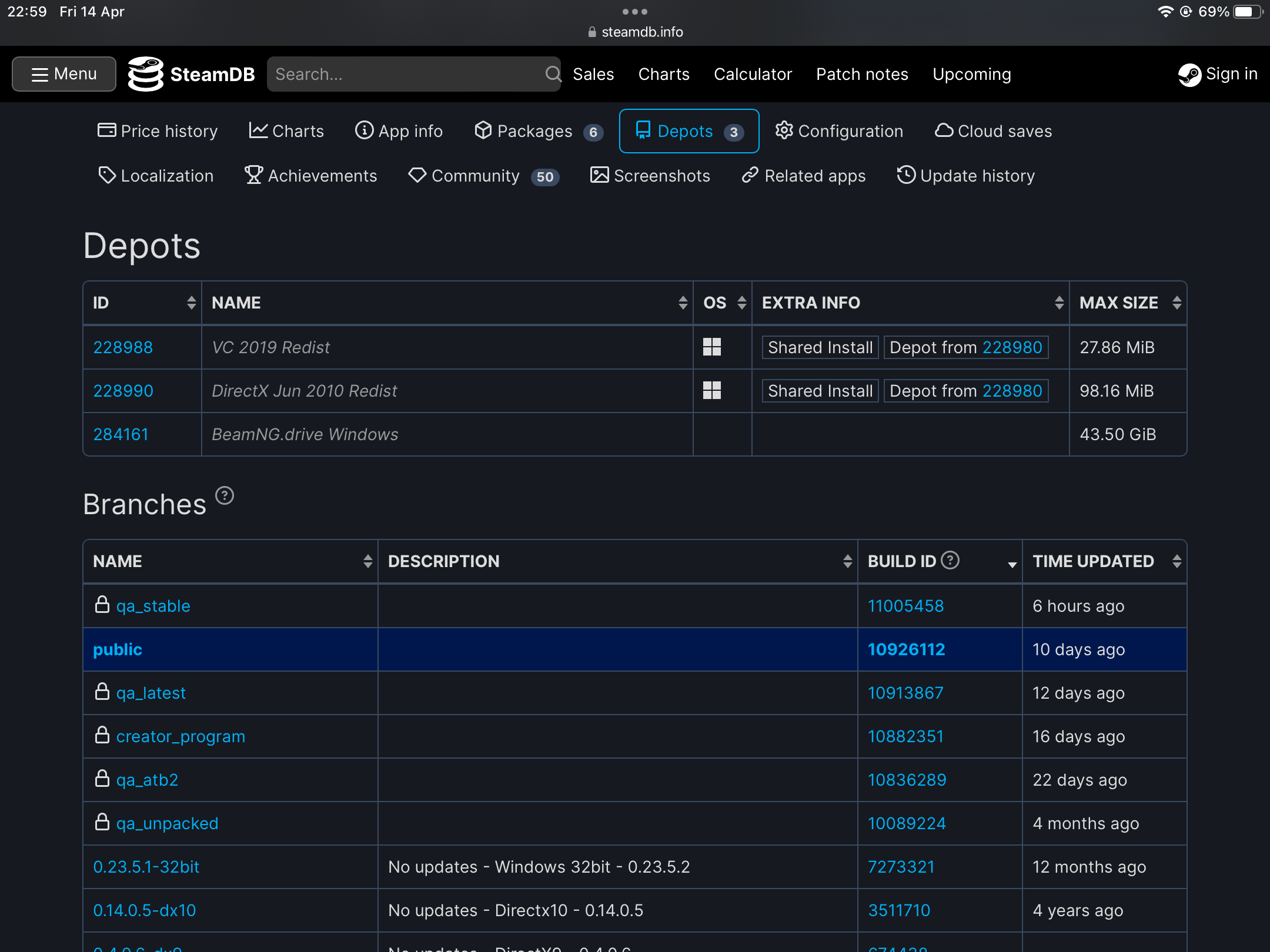1270x952 pixels.
Task: Open the Update history tab
Action: click(x=965, y=176)
